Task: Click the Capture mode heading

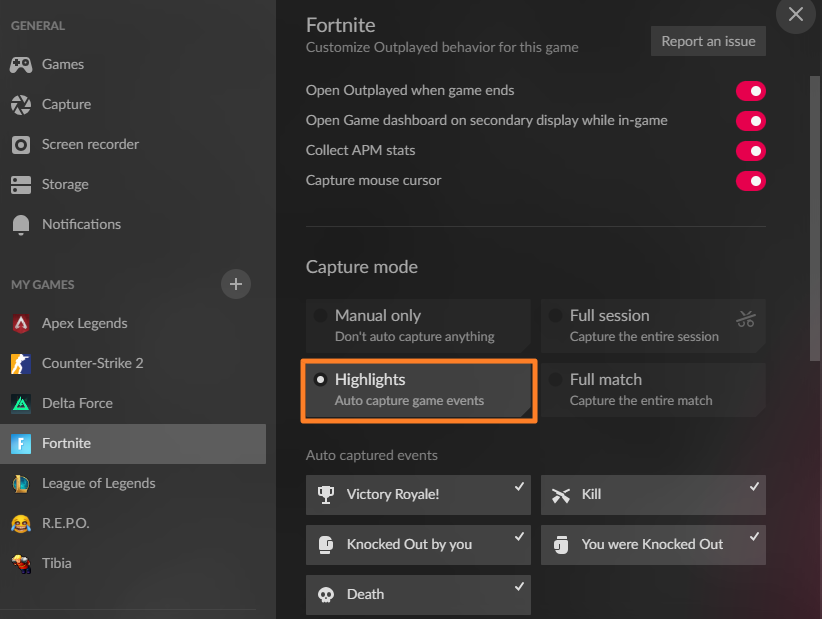Action: click(362, 267)
